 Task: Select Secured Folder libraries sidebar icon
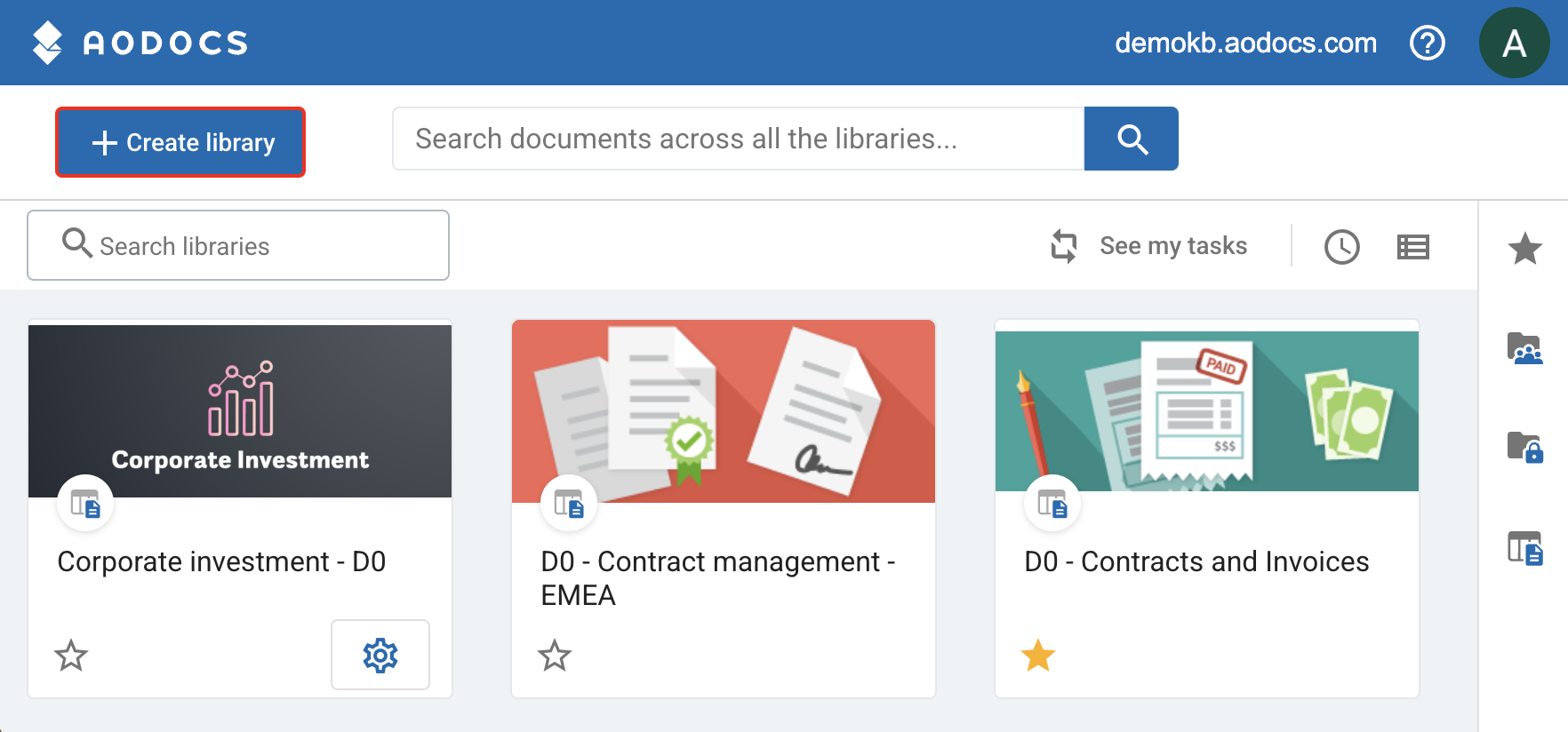point(1524,447)
